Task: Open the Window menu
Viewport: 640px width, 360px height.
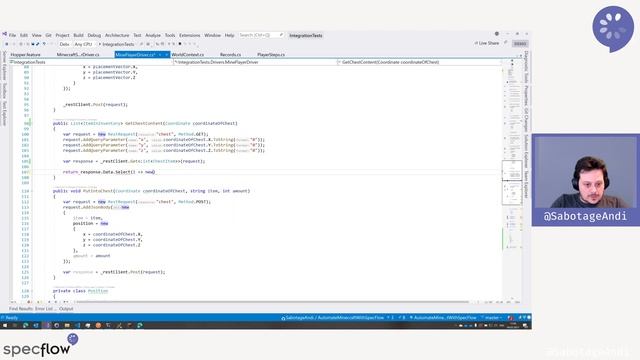Action: pos(212,36)
